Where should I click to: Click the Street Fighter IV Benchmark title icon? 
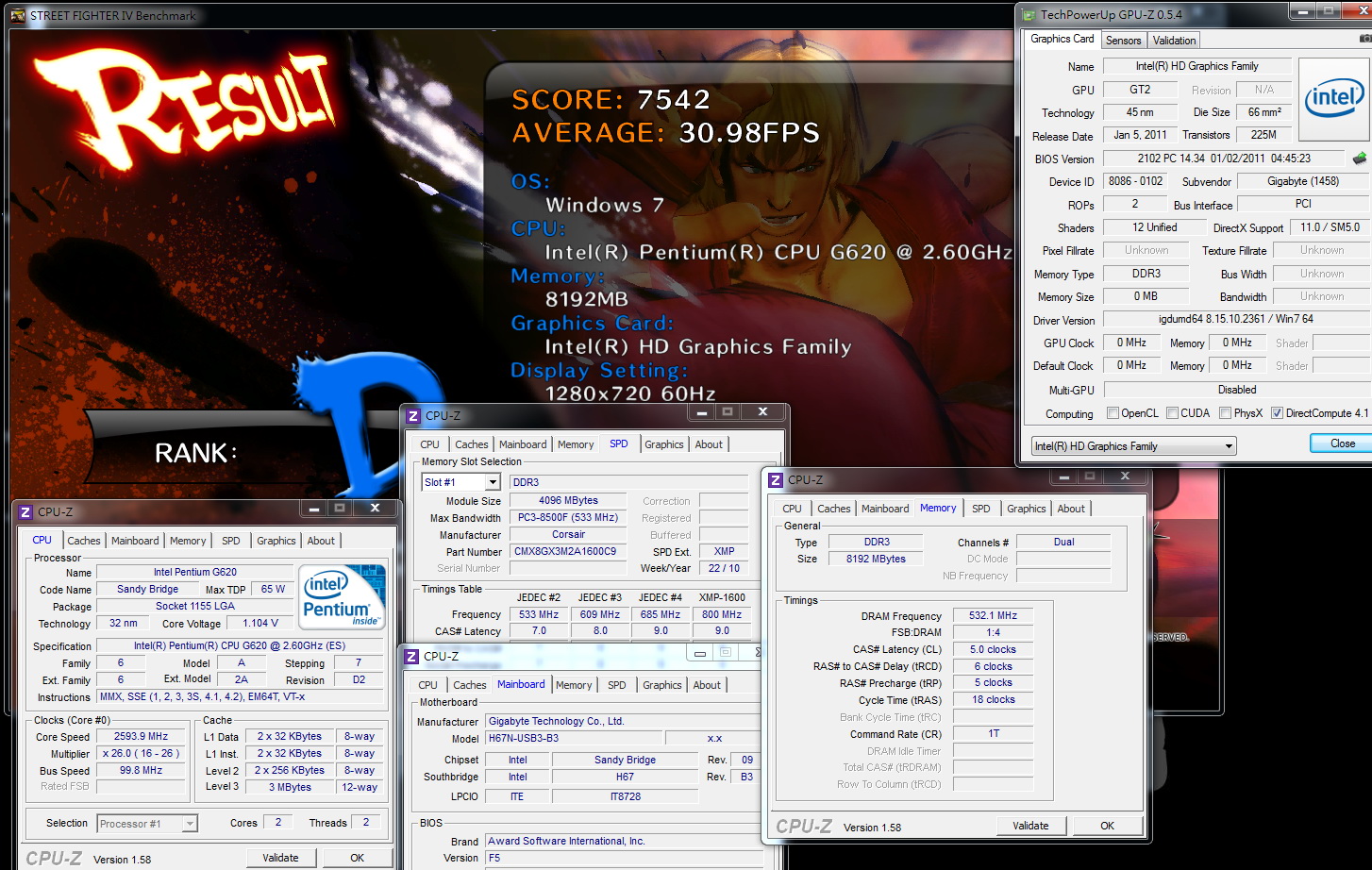[18, 15]
